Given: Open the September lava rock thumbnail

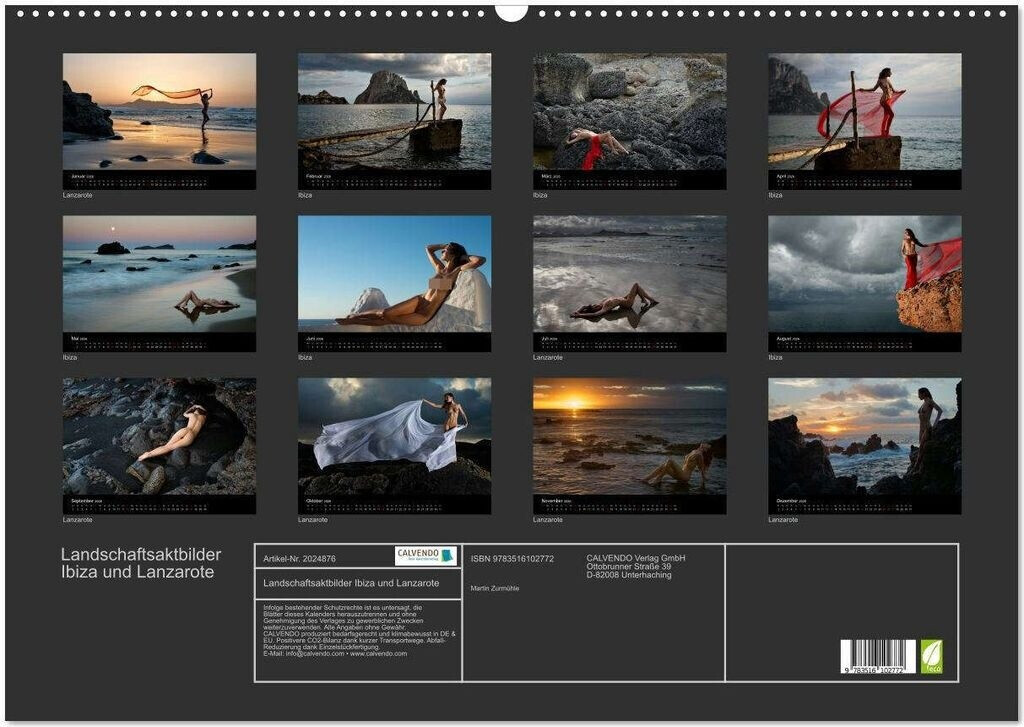Looking at the screenshot, I should point(159,436).
